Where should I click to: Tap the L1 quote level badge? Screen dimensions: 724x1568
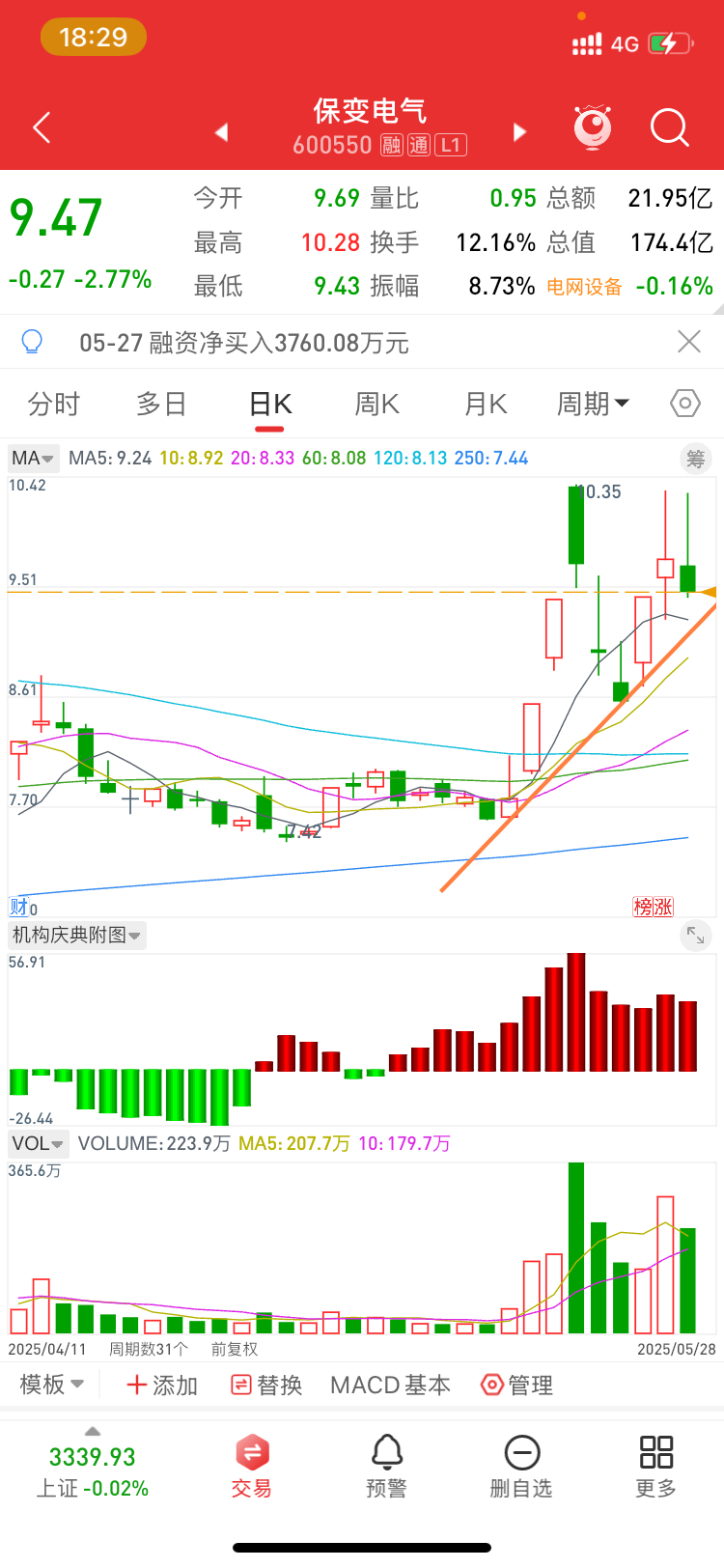[x=451, y=146]
